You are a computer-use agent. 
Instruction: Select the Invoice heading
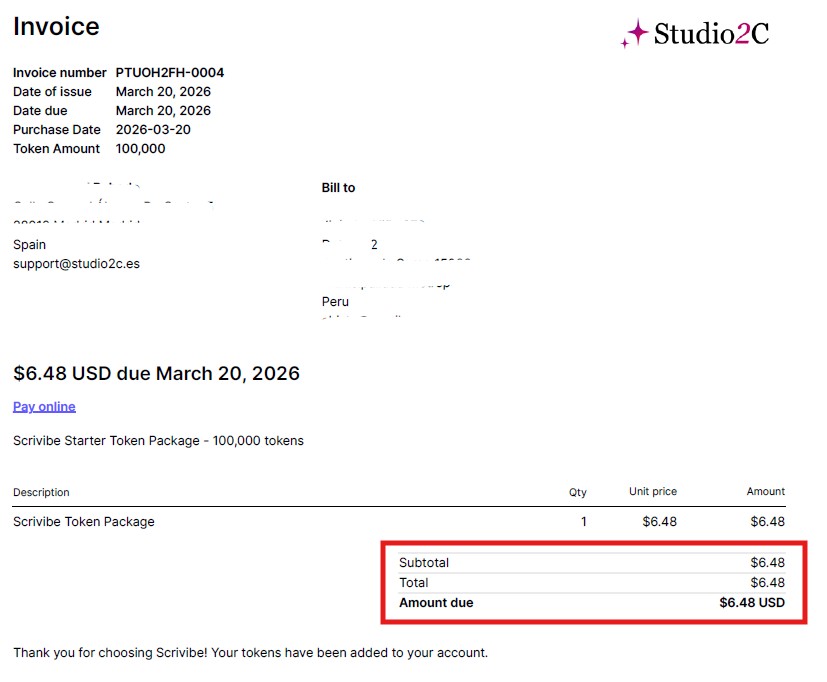coord(56,26)
